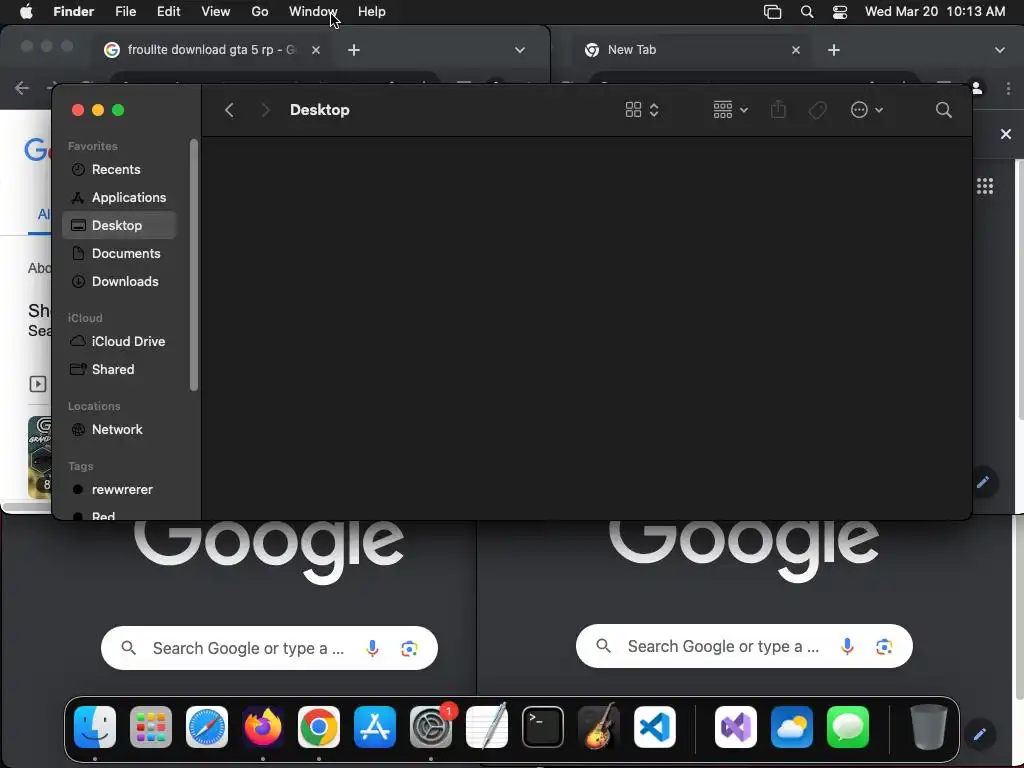The image size is (1024, 768).
Task: Open Messages from the Dock
Action: click(x=848, y=727)
